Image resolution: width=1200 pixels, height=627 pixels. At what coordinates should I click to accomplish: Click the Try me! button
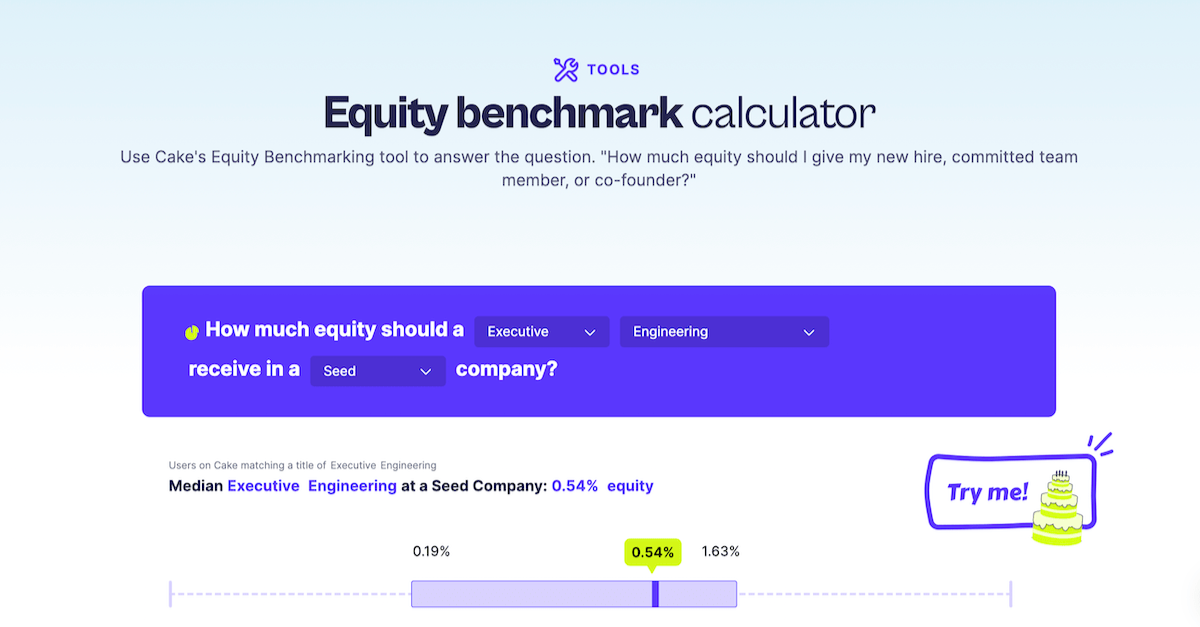coord(988,491)
